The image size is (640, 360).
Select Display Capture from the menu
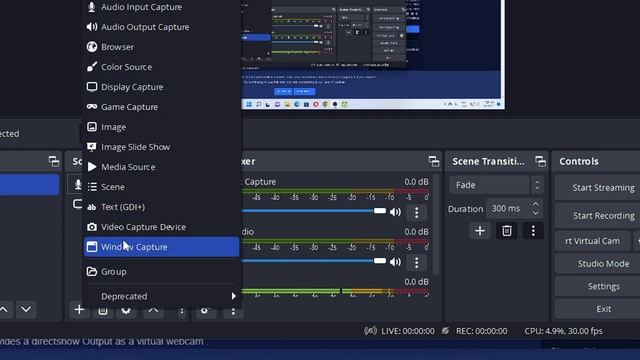coord(162,87)
